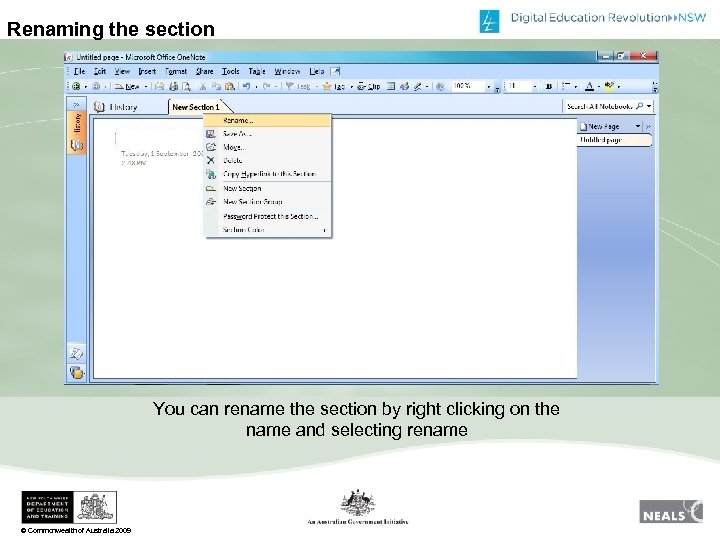The image size is (720, 540).
Task: Open the Table menu
Action: coord(257,71)
